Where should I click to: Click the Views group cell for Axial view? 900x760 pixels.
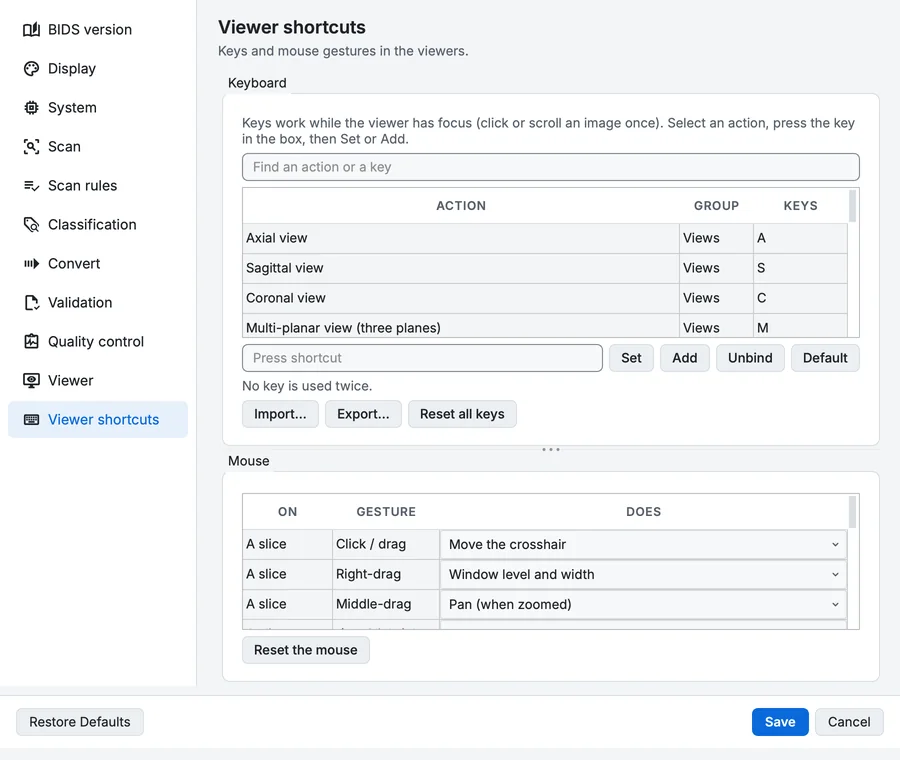click(x=716, y=238)
